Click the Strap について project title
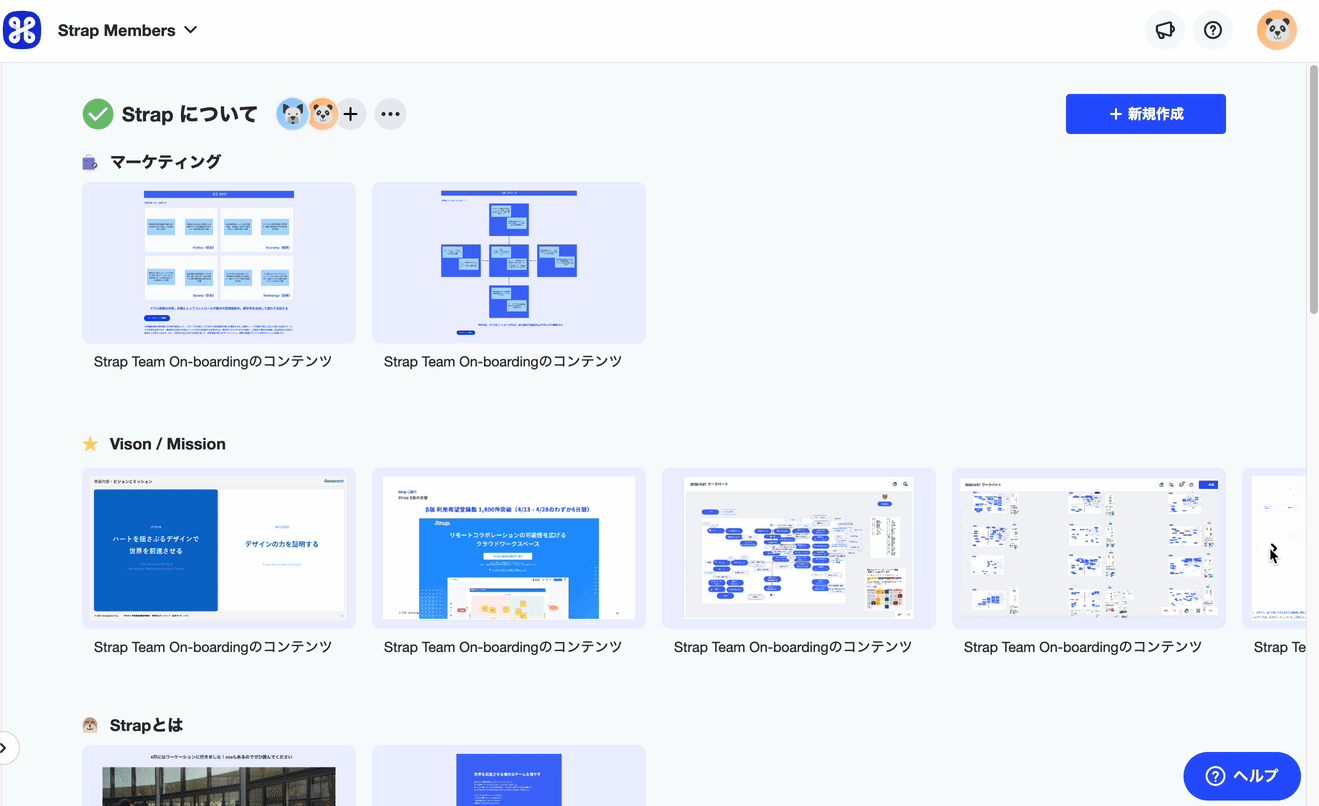This screenshot has width=1319, height=806. point(190,114)
